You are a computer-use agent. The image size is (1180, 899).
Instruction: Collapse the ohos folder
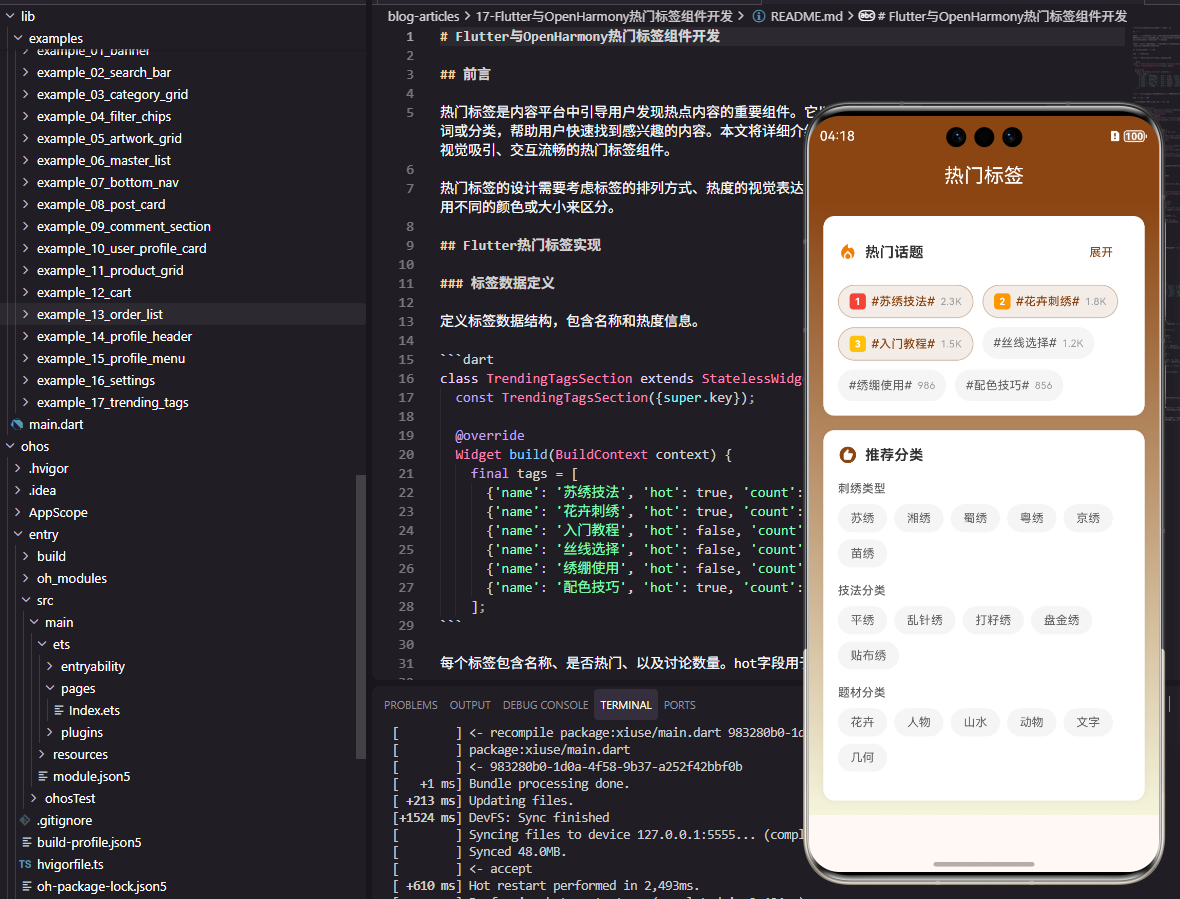(11, 446)
